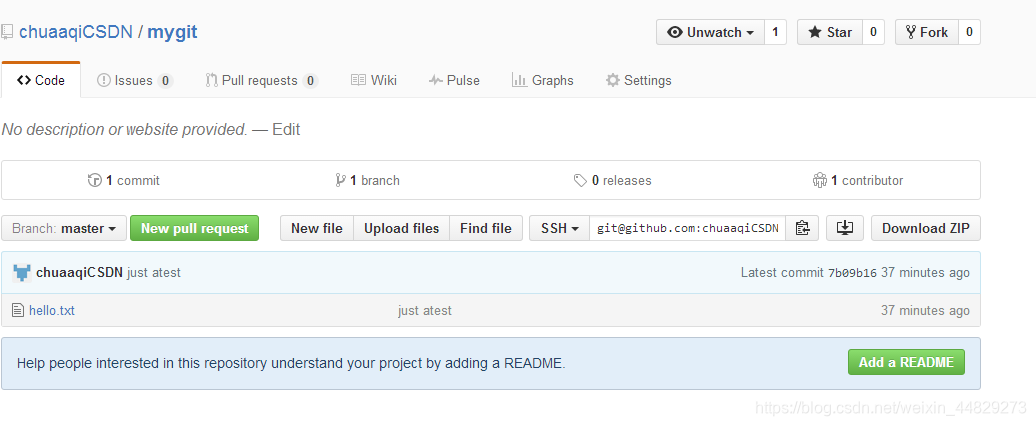Click the star icon on Star button
Image resolution: width=1036 pixels, height=426 pixels.
click(815, 32)
